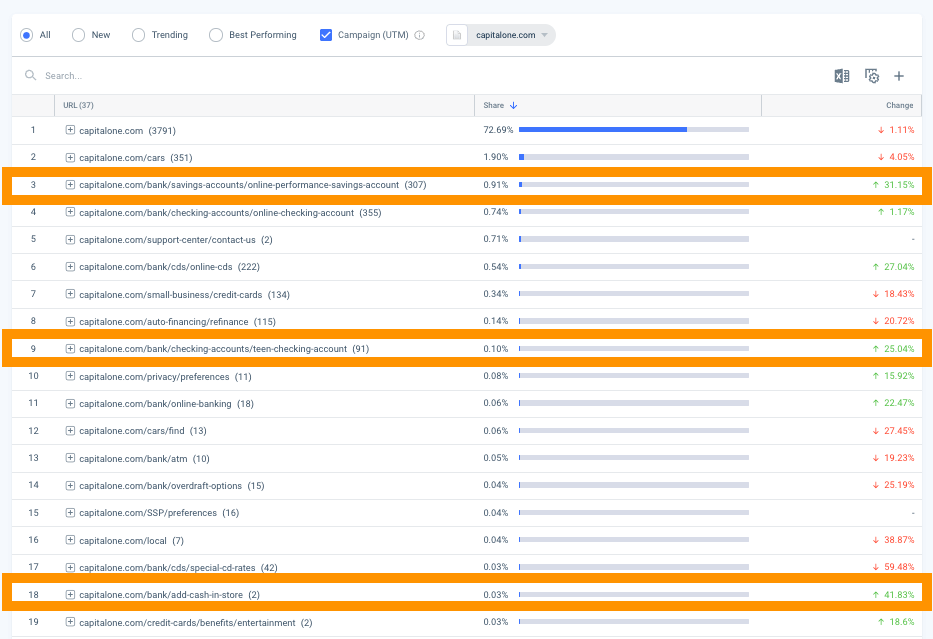Open capitalone.com/cars link
933x639 pixels.
point(122,158)
